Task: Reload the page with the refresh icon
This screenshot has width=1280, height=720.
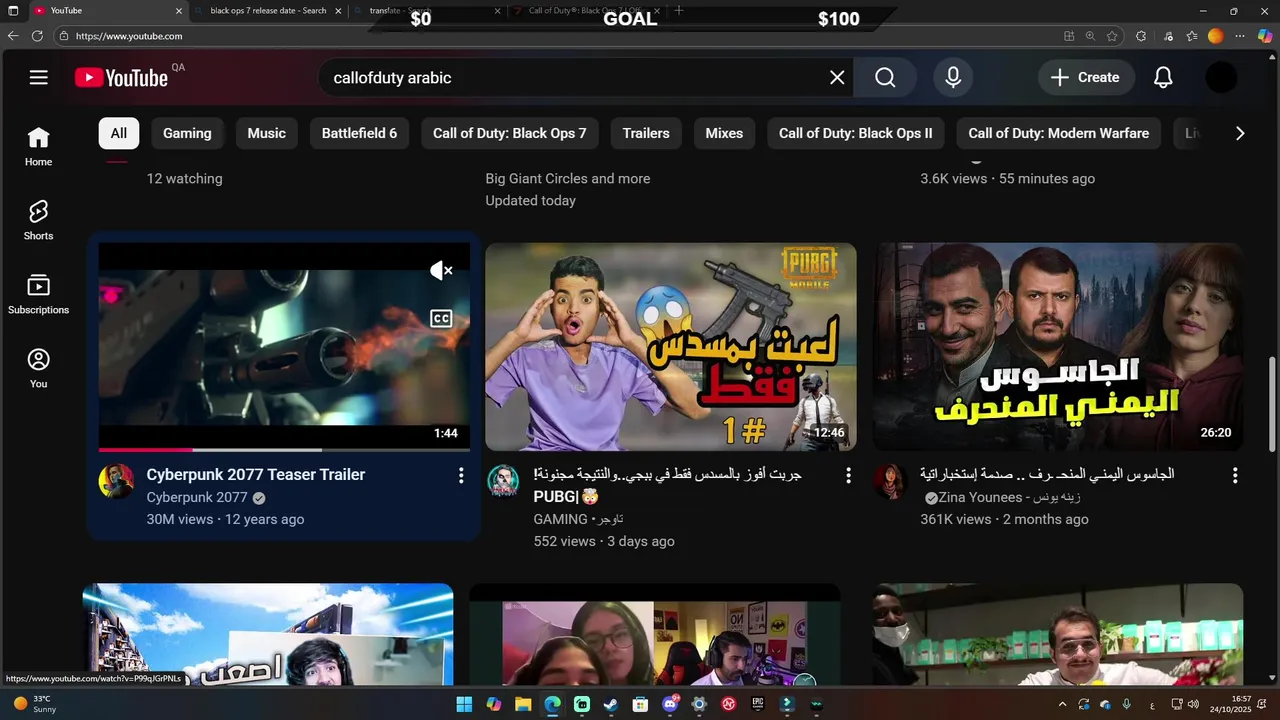Action: (37, 36)
